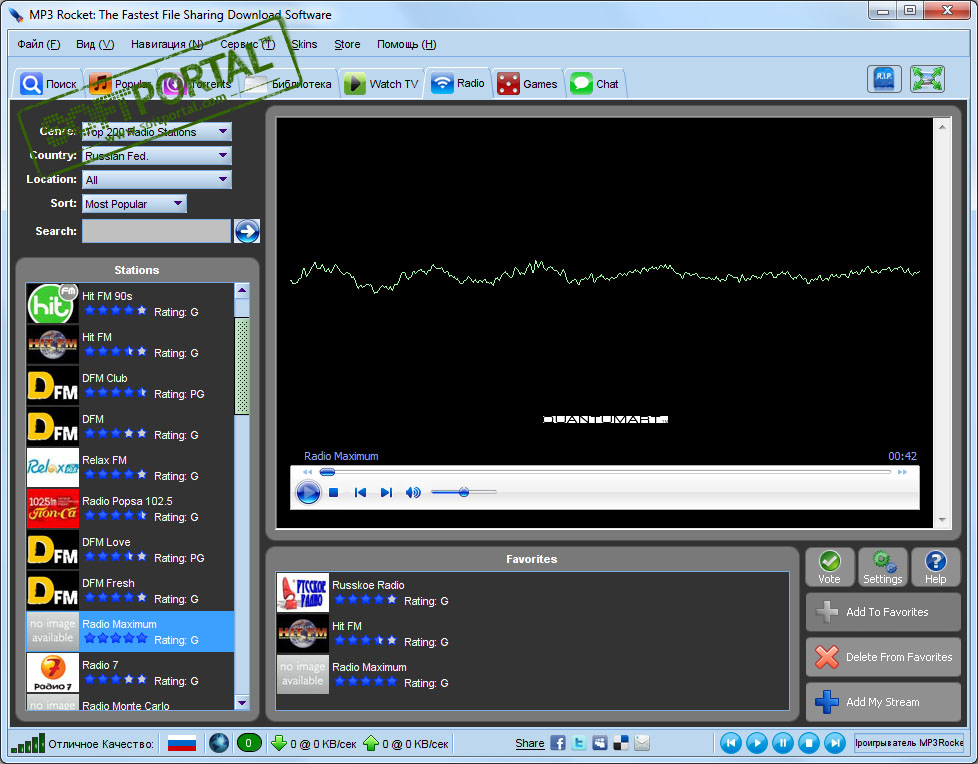This screenshot has width=978, height=764.
Task: Click next track in embedded player
Action: [x=386, y=493]
